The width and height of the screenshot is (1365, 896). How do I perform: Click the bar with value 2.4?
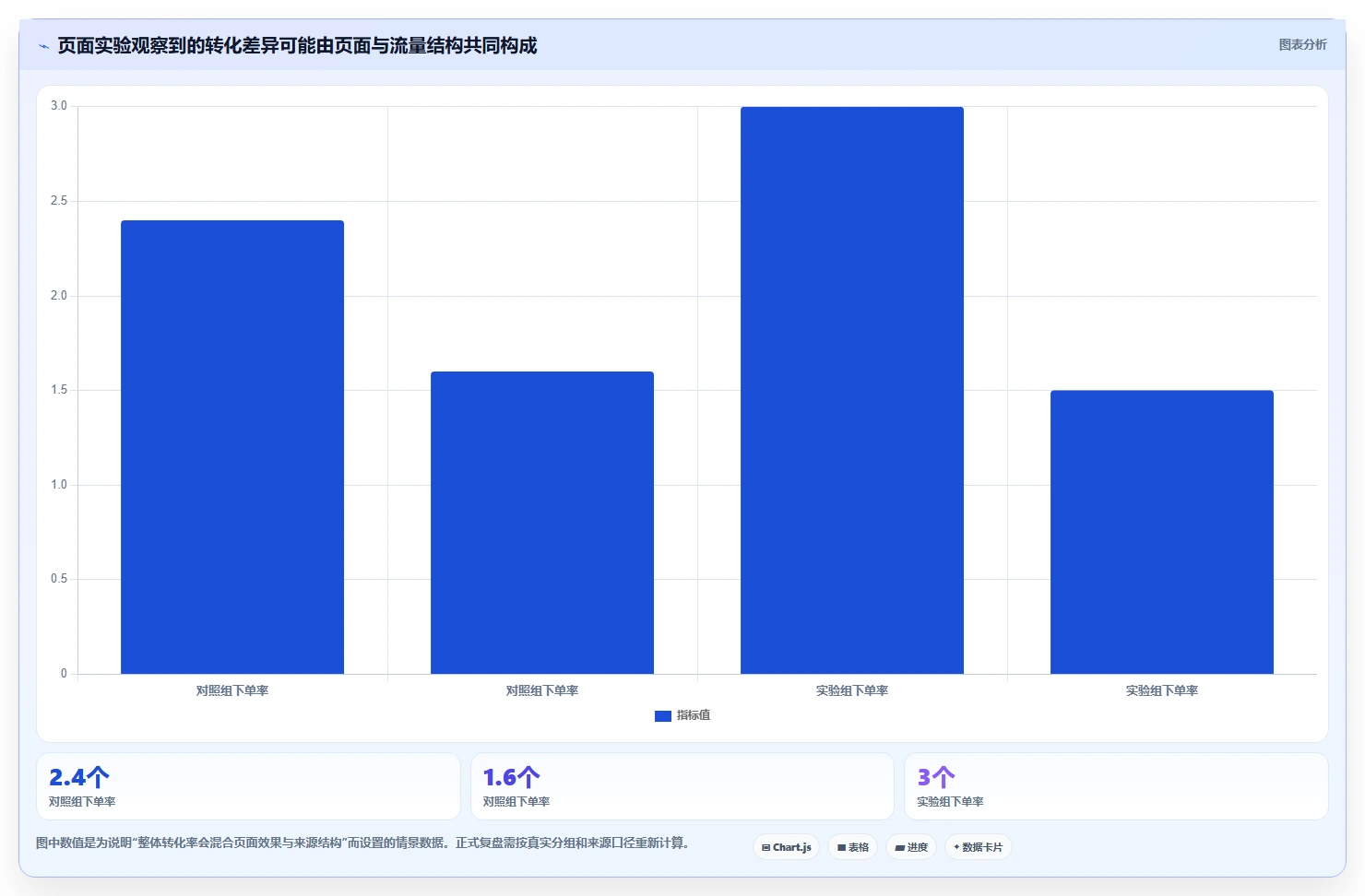[x=232, y=447]
